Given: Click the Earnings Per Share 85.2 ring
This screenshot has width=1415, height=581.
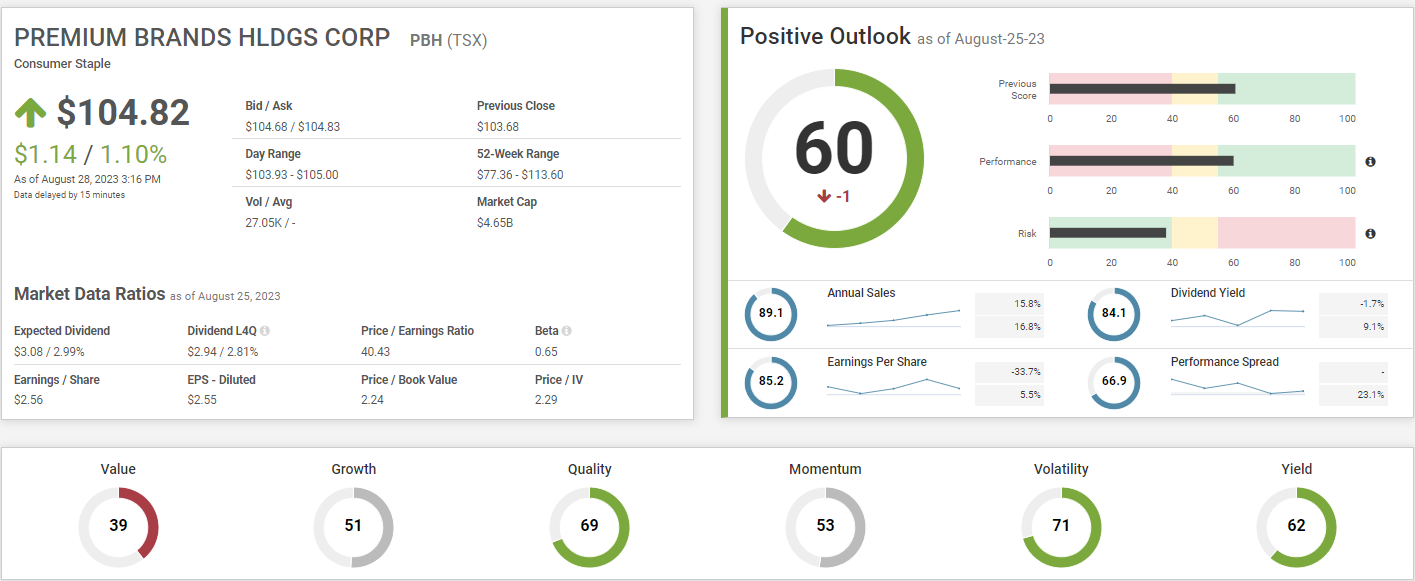Looking at the screenshot, I should click(771, 382).
